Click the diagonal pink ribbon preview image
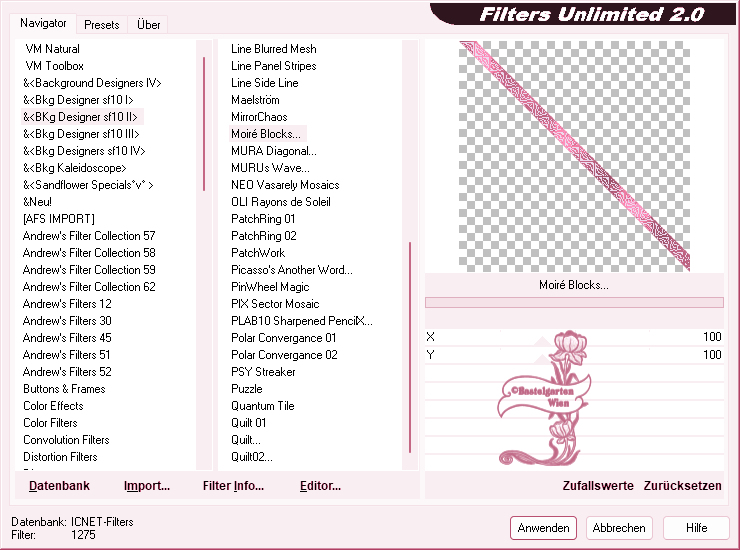740x550 pixels. [x=574, y=155]
